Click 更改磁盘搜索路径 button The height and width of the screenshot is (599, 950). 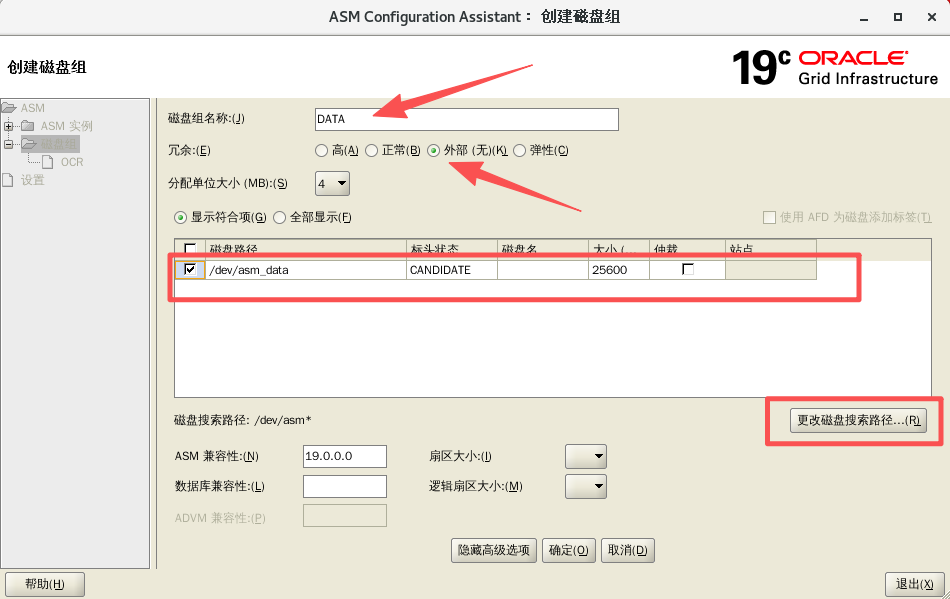tap(858, 420)
